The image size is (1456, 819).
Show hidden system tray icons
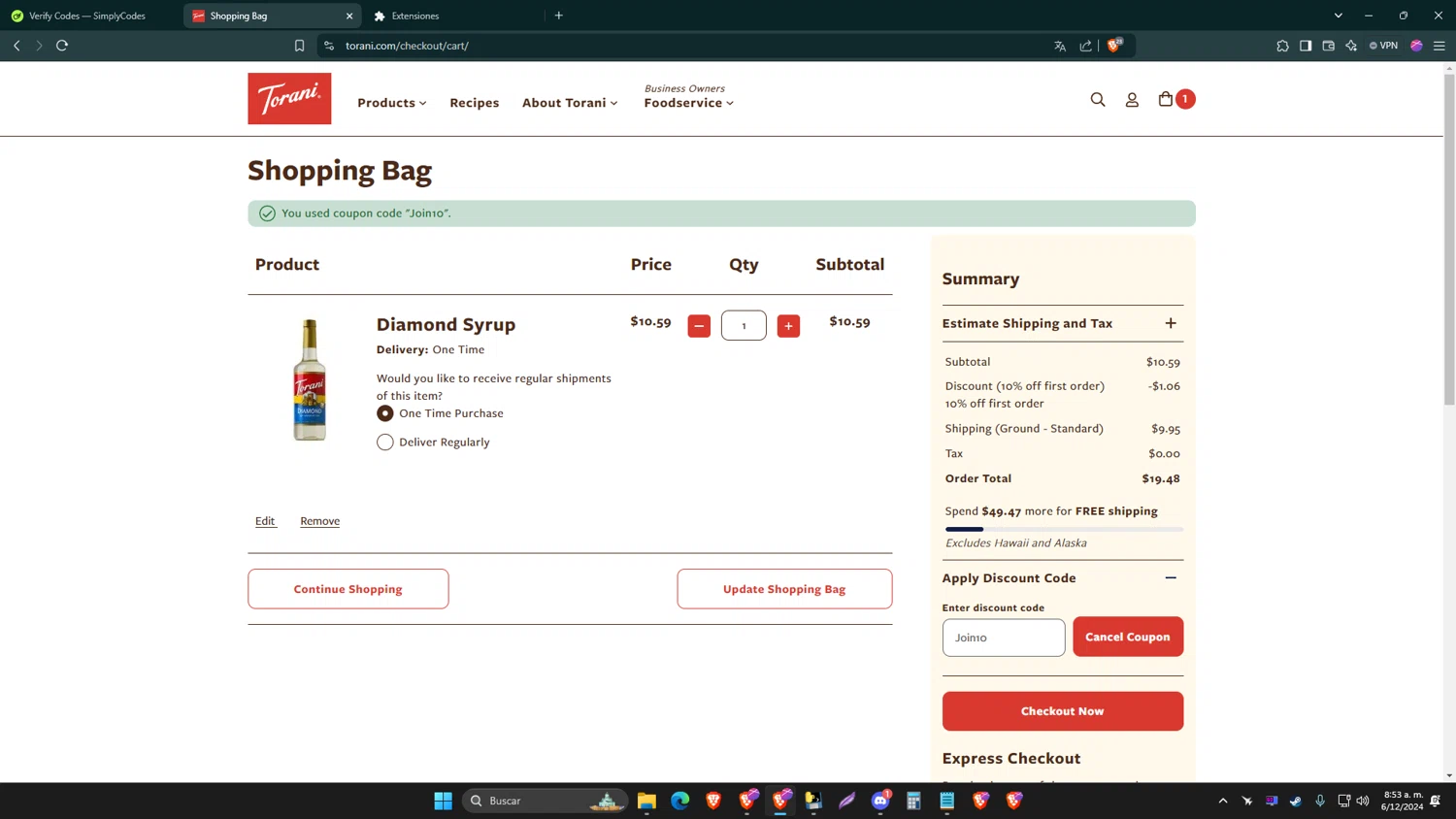[1223, 801]
